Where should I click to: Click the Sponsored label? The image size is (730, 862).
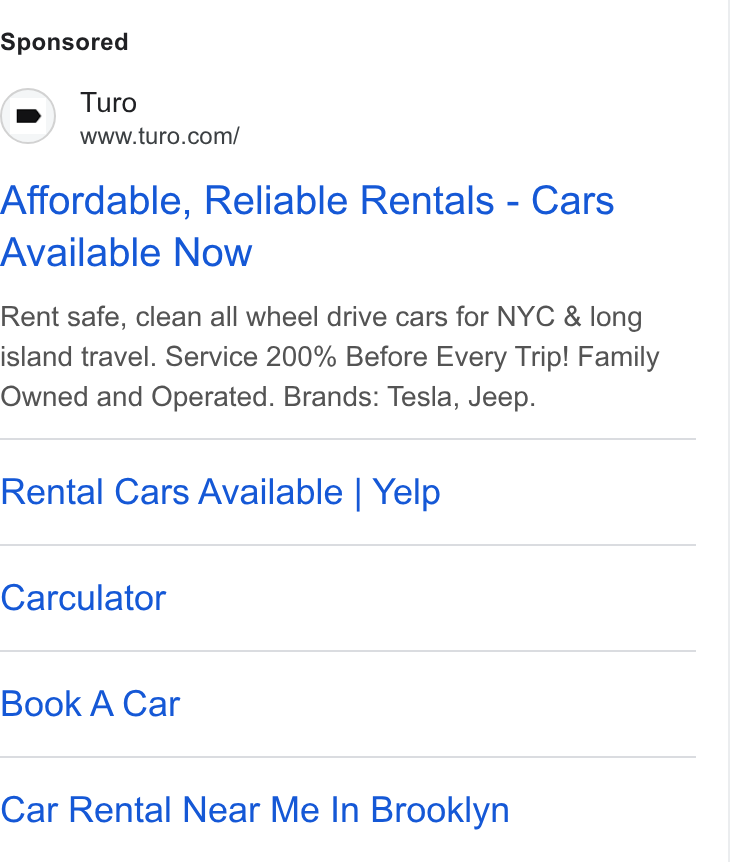tap(64, 42)
